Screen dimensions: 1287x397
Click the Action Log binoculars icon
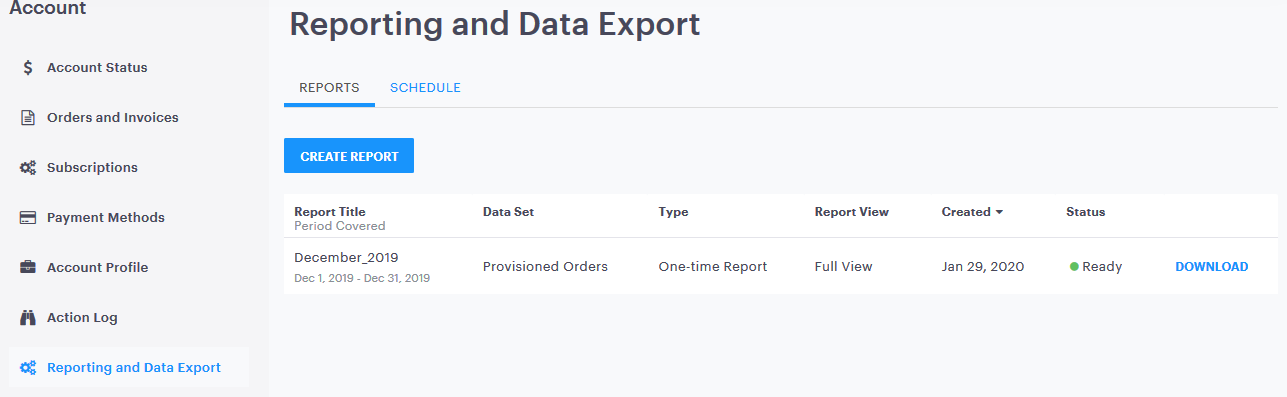point(28,318)
